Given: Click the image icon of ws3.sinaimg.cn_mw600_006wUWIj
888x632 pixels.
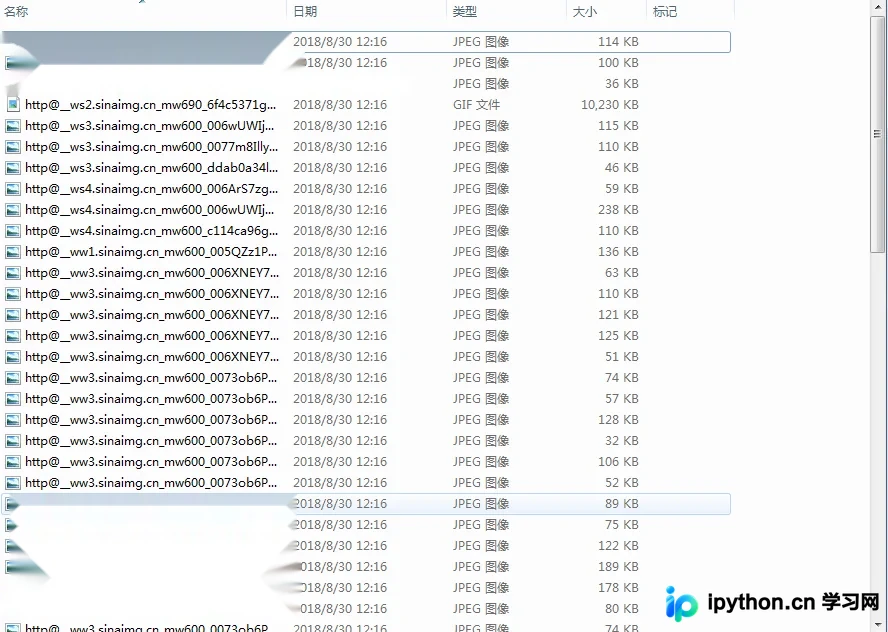Looking at the screenshot, I should click(13, 126).
